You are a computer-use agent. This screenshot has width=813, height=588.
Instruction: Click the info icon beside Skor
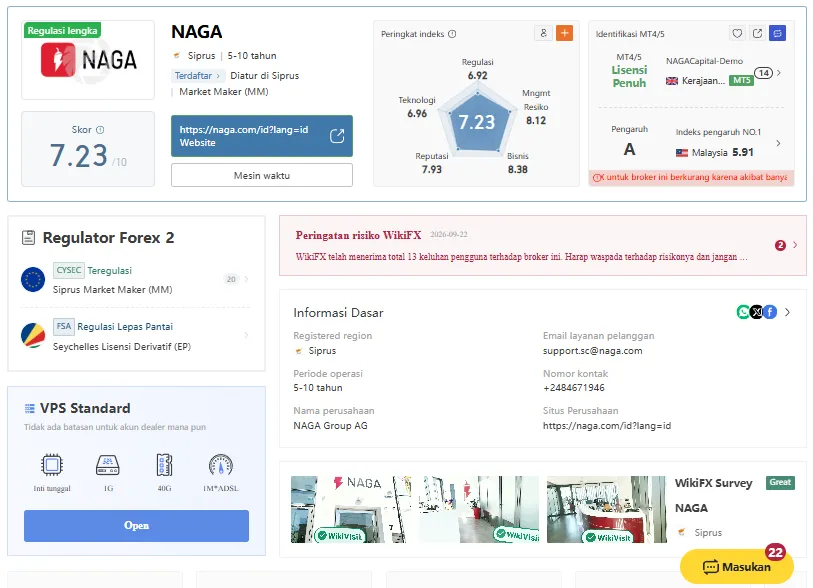tap(100, 130)
